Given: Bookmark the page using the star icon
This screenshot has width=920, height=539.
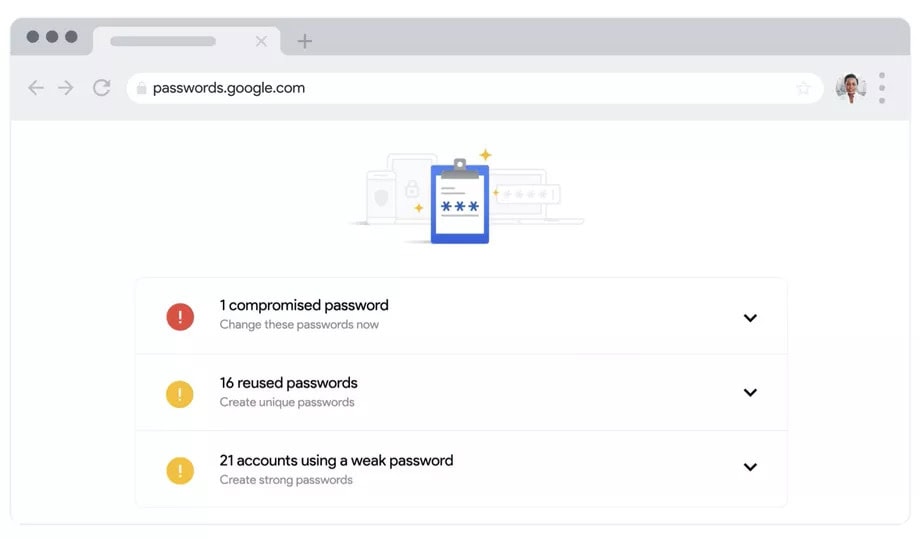Looking at the screenshot, I should click(803, 88).
